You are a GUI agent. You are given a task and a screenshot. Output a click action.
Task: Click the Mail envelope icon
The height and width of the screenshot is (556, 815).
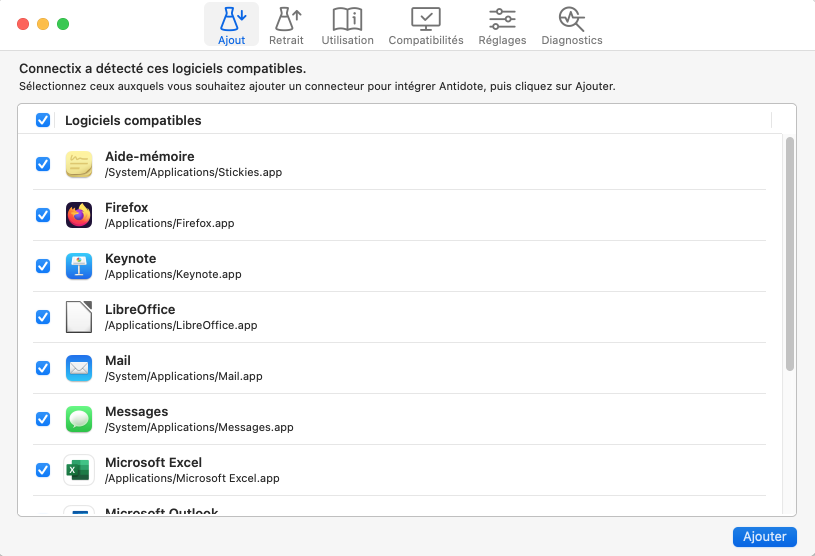(x=79, y=368)
